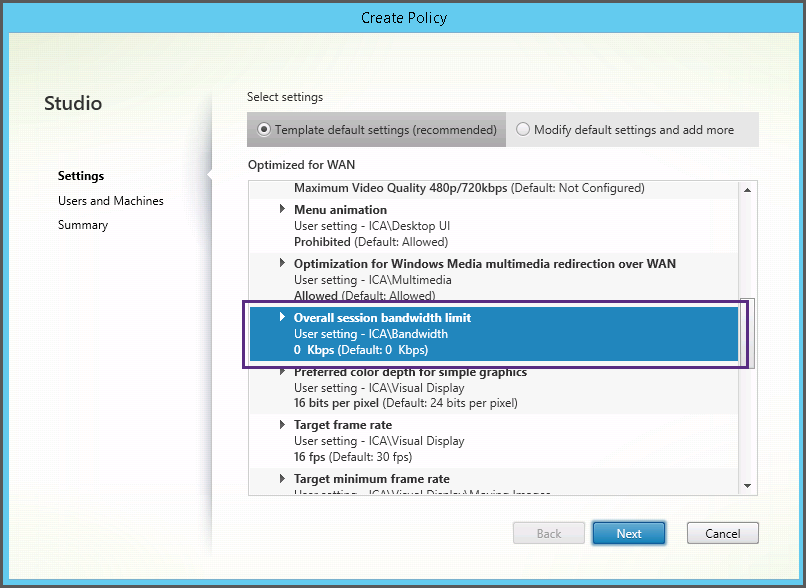Select Overall session bandwidth limit row title
Screen dimensions: 806x588
pyautogui.click(x=382, y=318)
